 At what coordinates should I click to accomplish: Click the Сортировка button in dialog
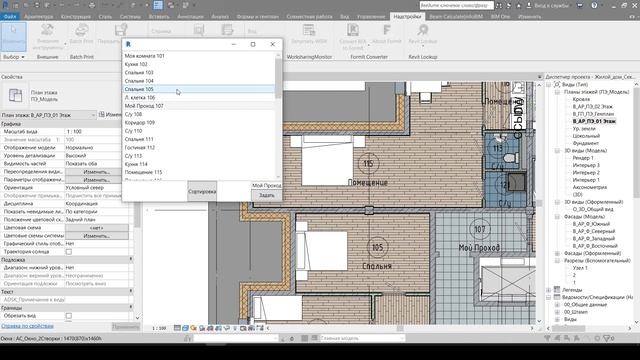202,191
